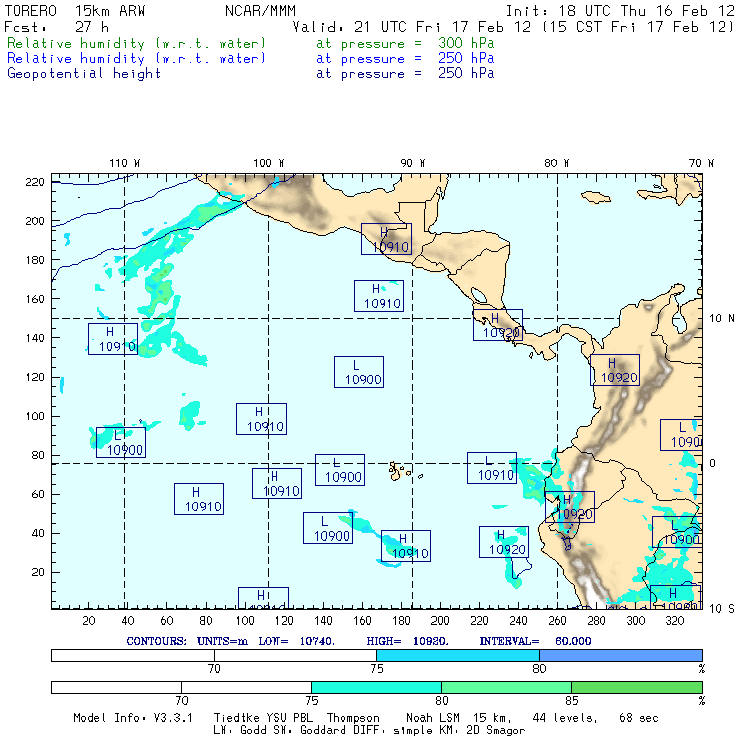Click the 'INTERVAL= 60.000' contour value

[535, 641]
